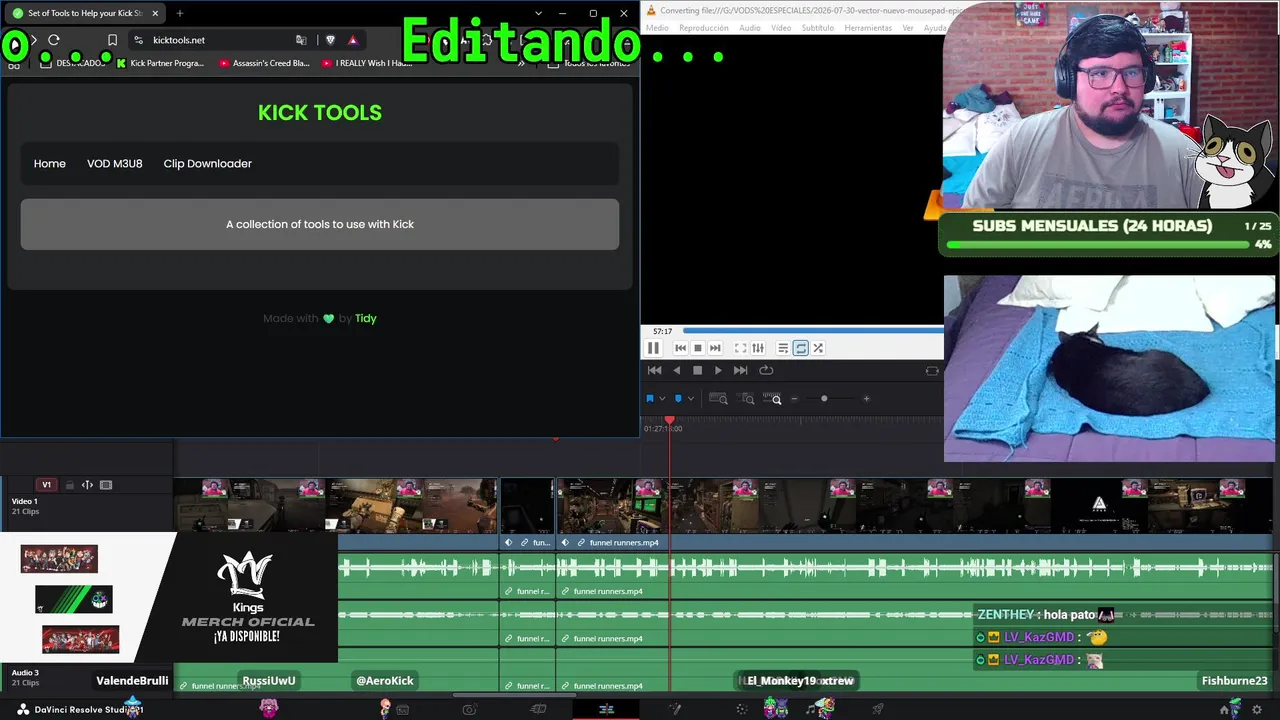Image resolution: width=1280 pixels, height=720 pixels.
Task: Close the Kick Tools browser tab
Action: tap(155, 14)
